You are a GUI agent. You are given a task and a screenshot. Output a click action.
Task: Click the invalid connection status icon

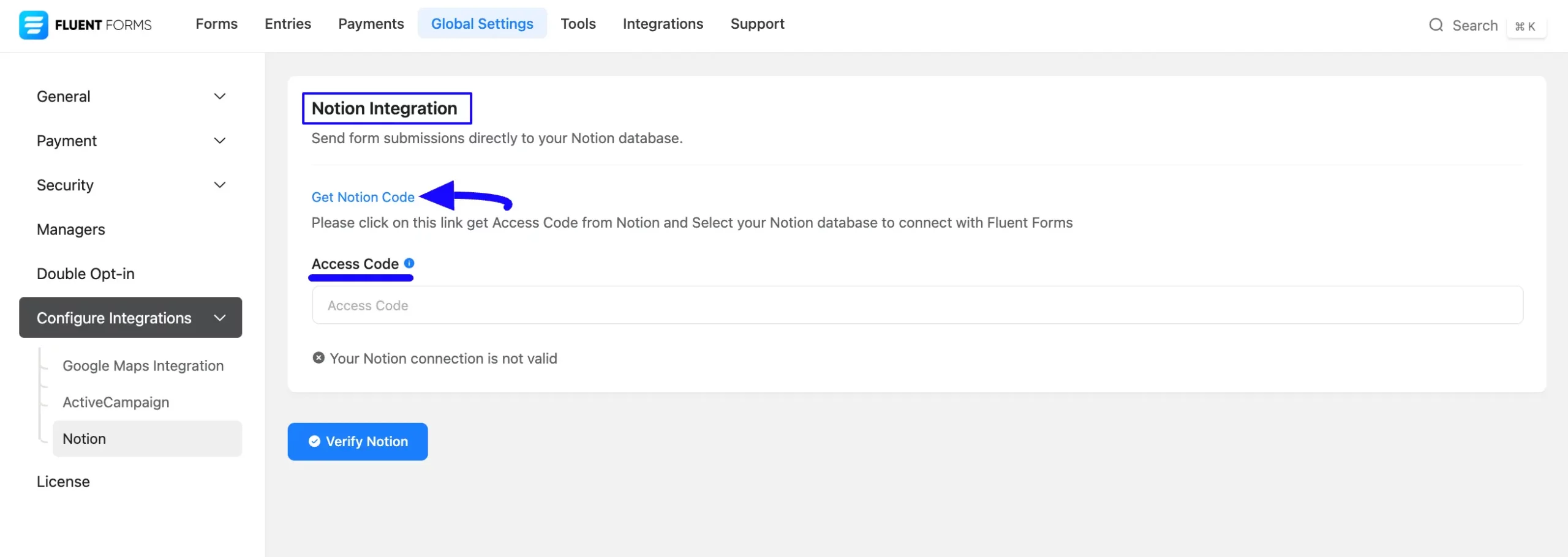(318, 358)
